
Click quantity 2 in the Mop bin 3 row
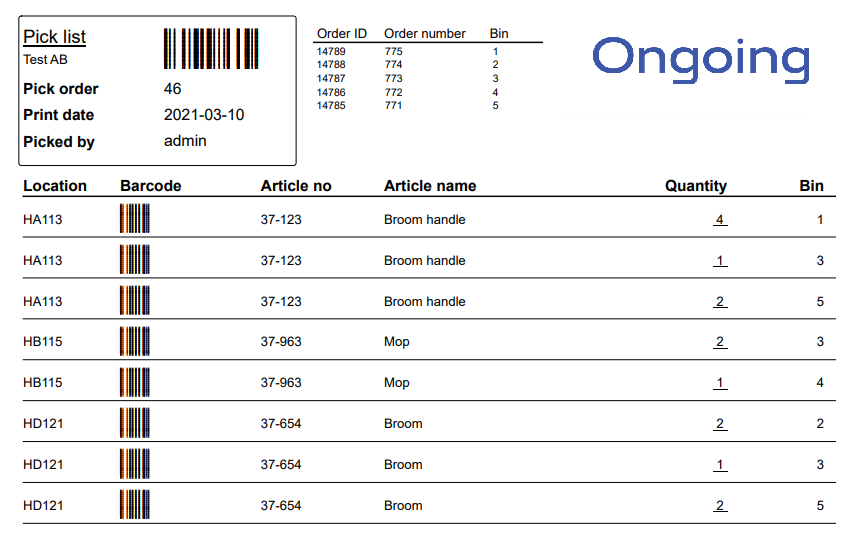coord(720,342)
